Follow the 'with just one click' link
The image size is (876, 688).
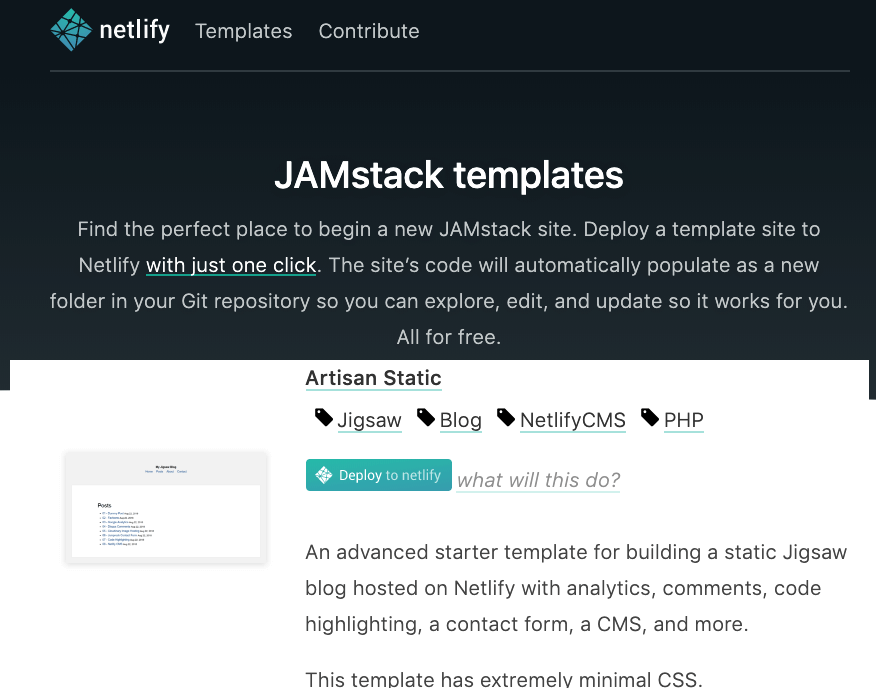(231, 265)
